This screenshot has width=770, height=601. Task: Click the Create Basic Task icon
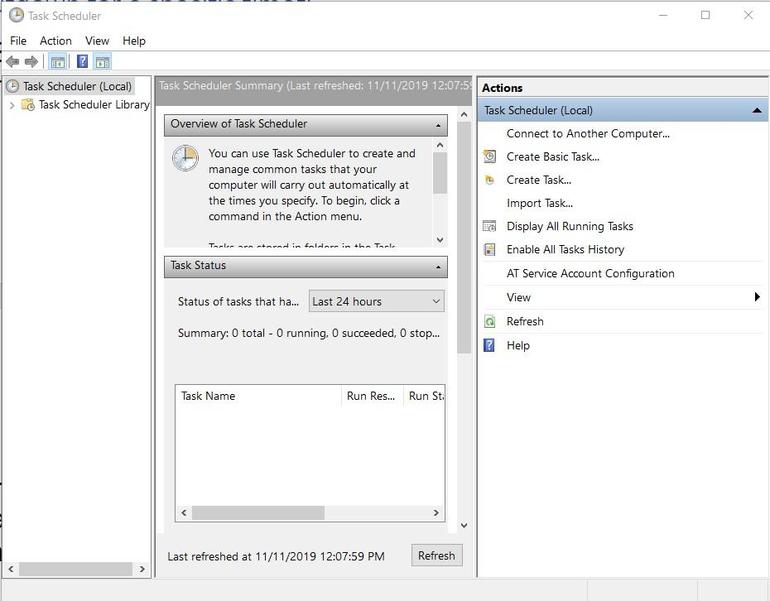coord(490,157)
